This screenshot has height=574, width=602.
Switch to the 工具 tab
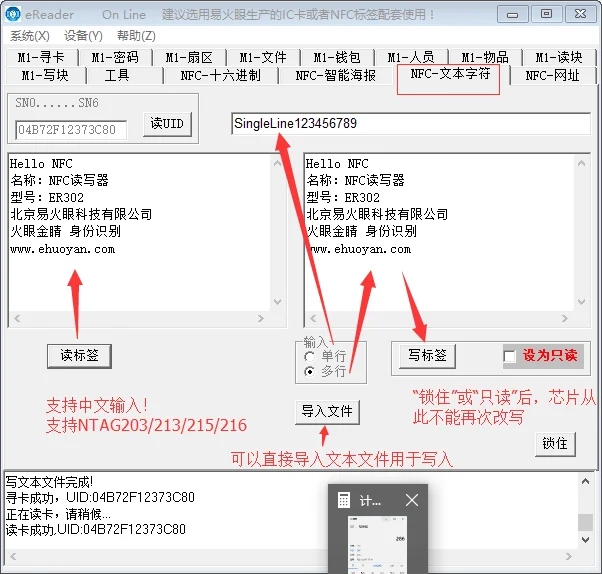117,75
